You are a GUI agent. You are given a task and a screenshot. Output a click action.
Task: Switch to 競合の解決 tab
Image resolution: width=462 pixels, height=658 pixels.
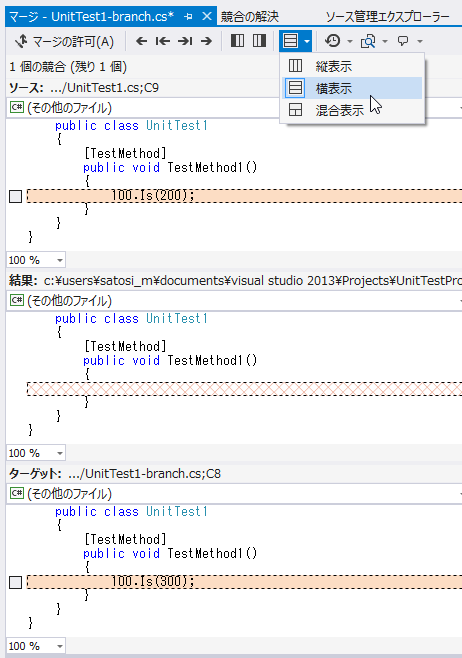click(250, 17)
